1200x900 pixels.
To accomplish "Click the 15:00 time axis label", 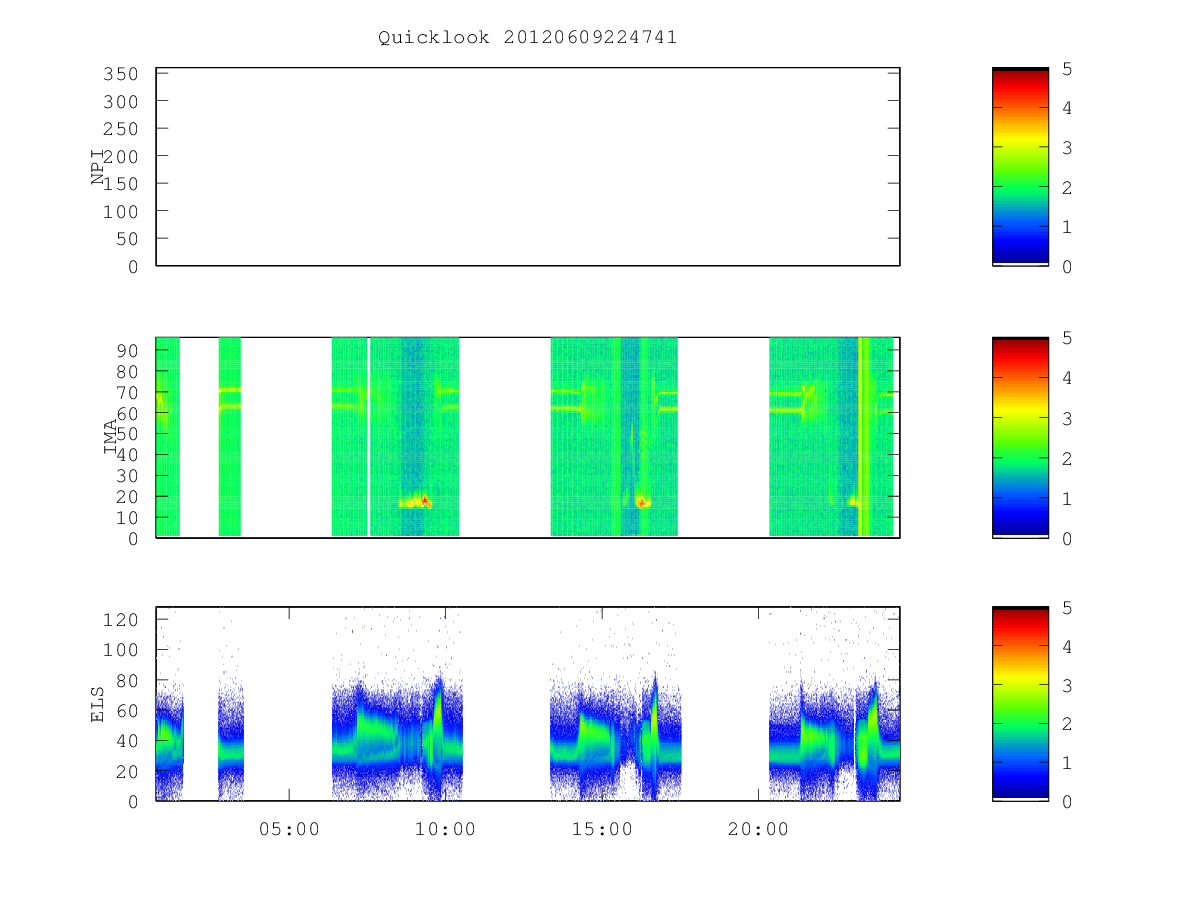I will 602,829.
